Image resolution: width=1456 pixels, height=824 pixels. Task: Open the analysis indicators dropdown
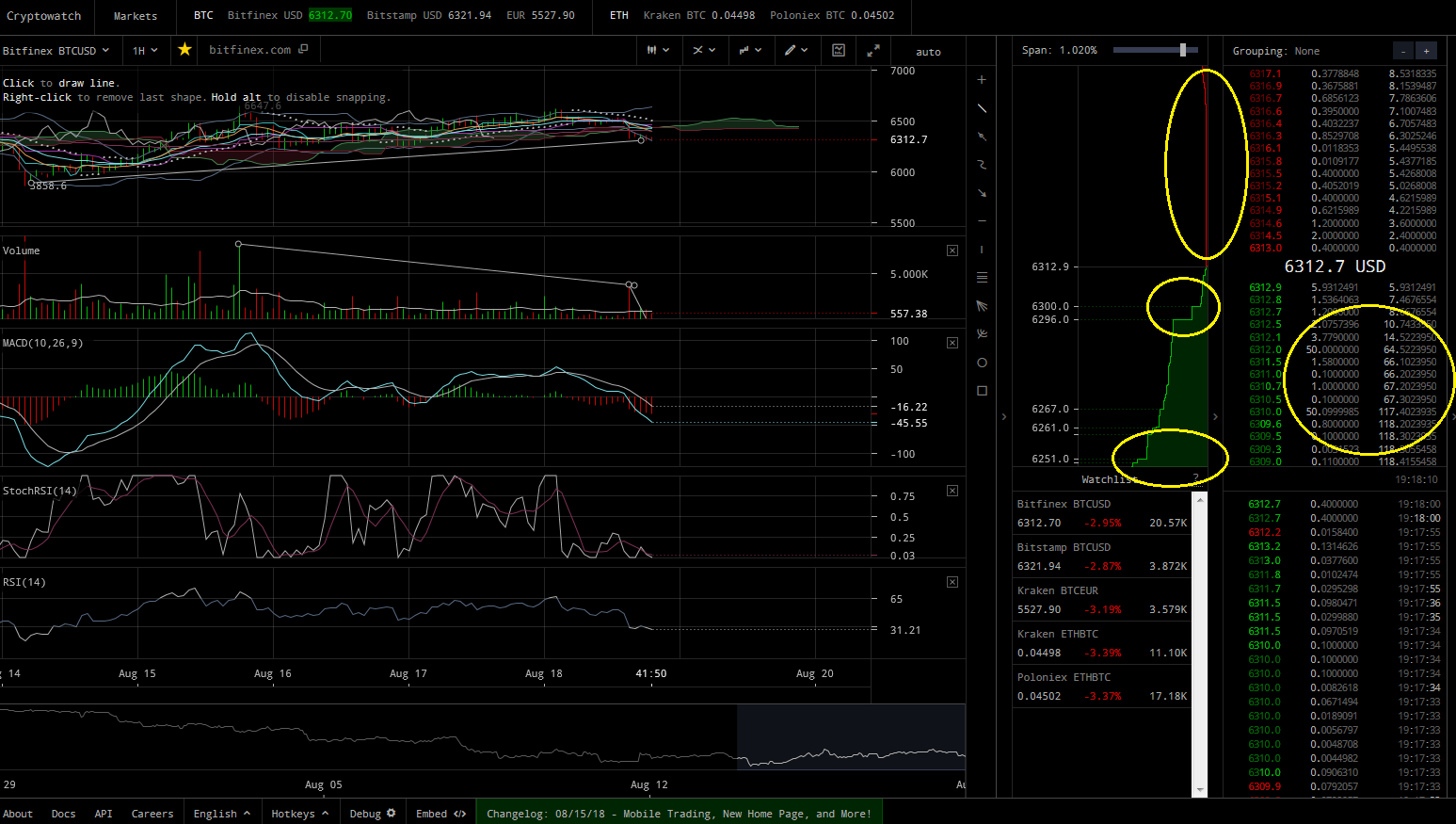coord(750,50)
